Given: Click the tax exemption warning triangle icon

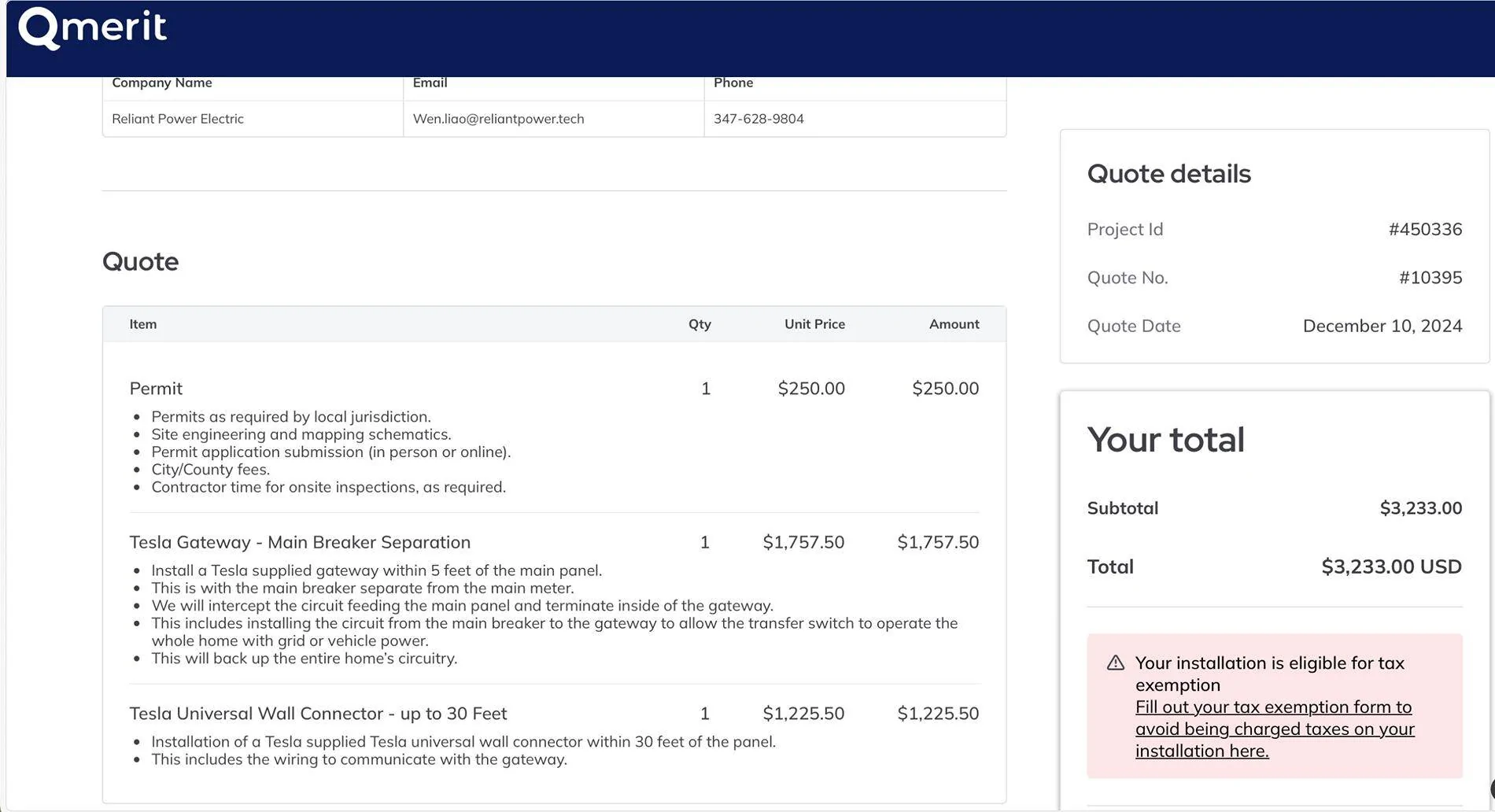Looking at the screenshot, I should pyautogui.click(x=1115, y=663).
